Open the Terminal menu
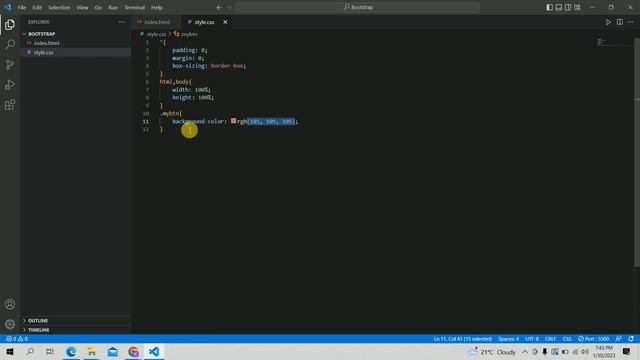 (x=135, y=7)
